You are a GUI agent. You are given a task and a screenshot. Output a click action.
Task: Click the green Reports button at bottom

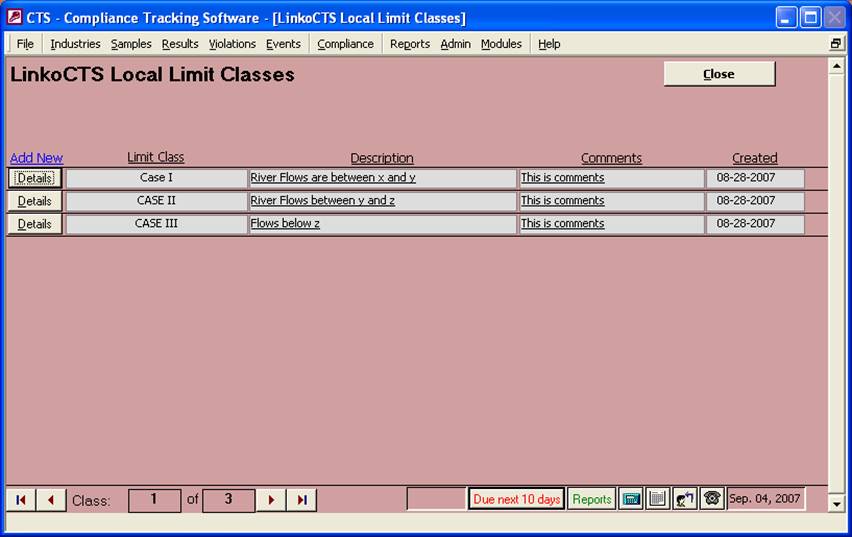pyautogui.click(x=592, y=499)
